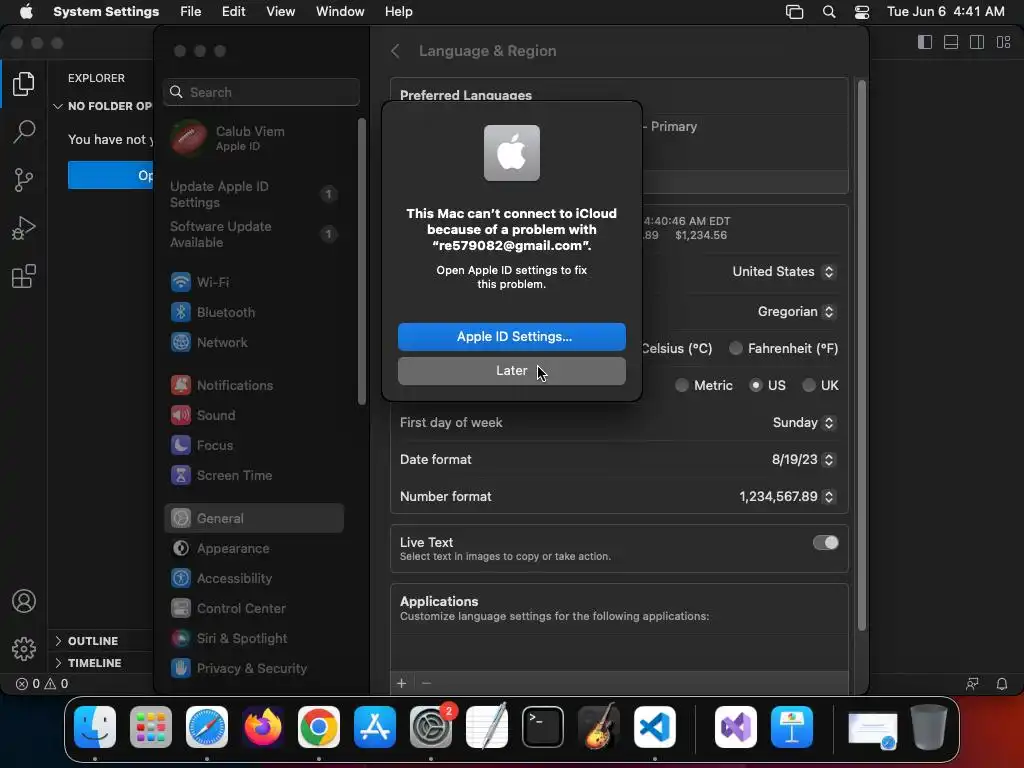This screenshot has height=768, width=1024.
Task: Open the Help menu
Action: 398,12
